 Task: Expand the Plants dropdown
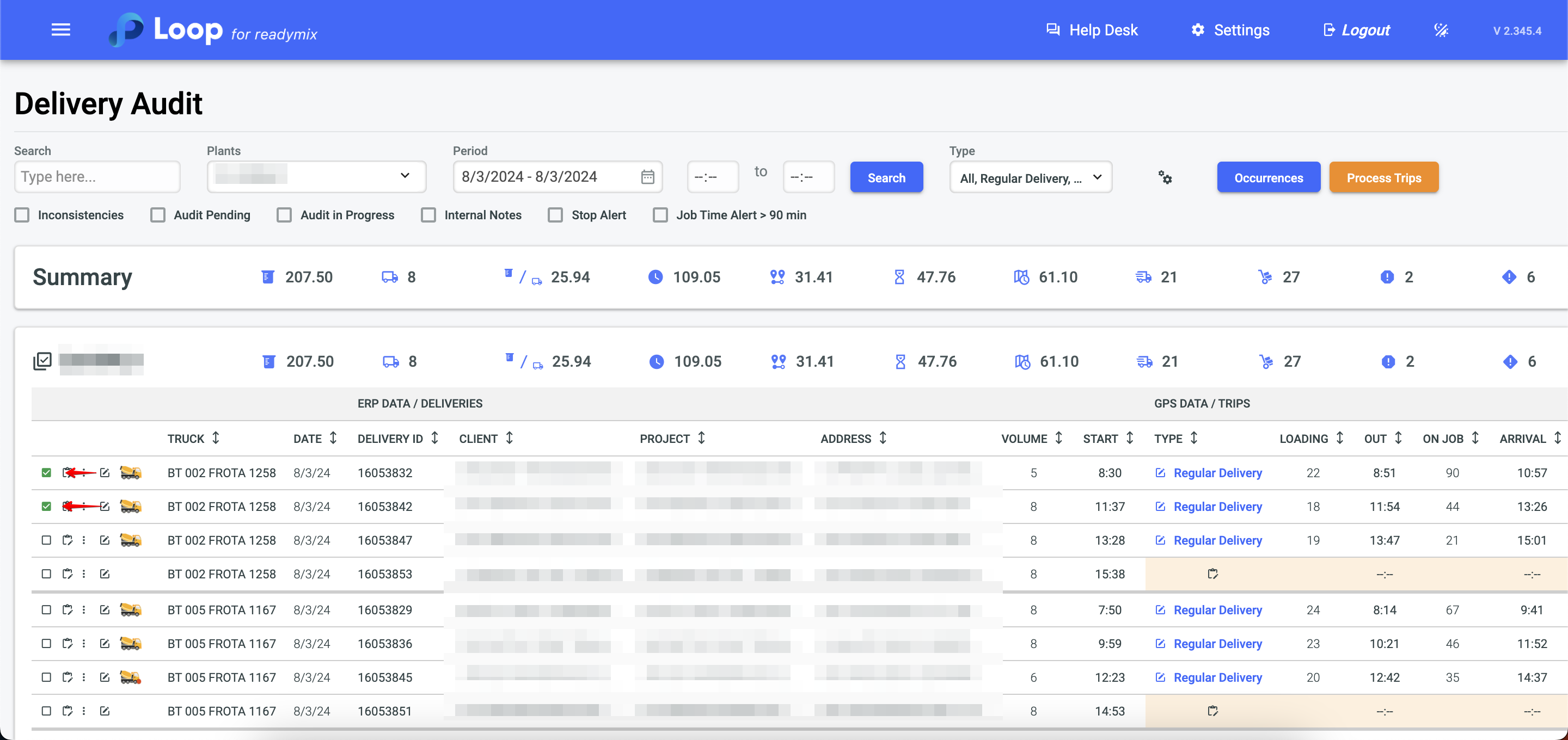tap(316, 176)
